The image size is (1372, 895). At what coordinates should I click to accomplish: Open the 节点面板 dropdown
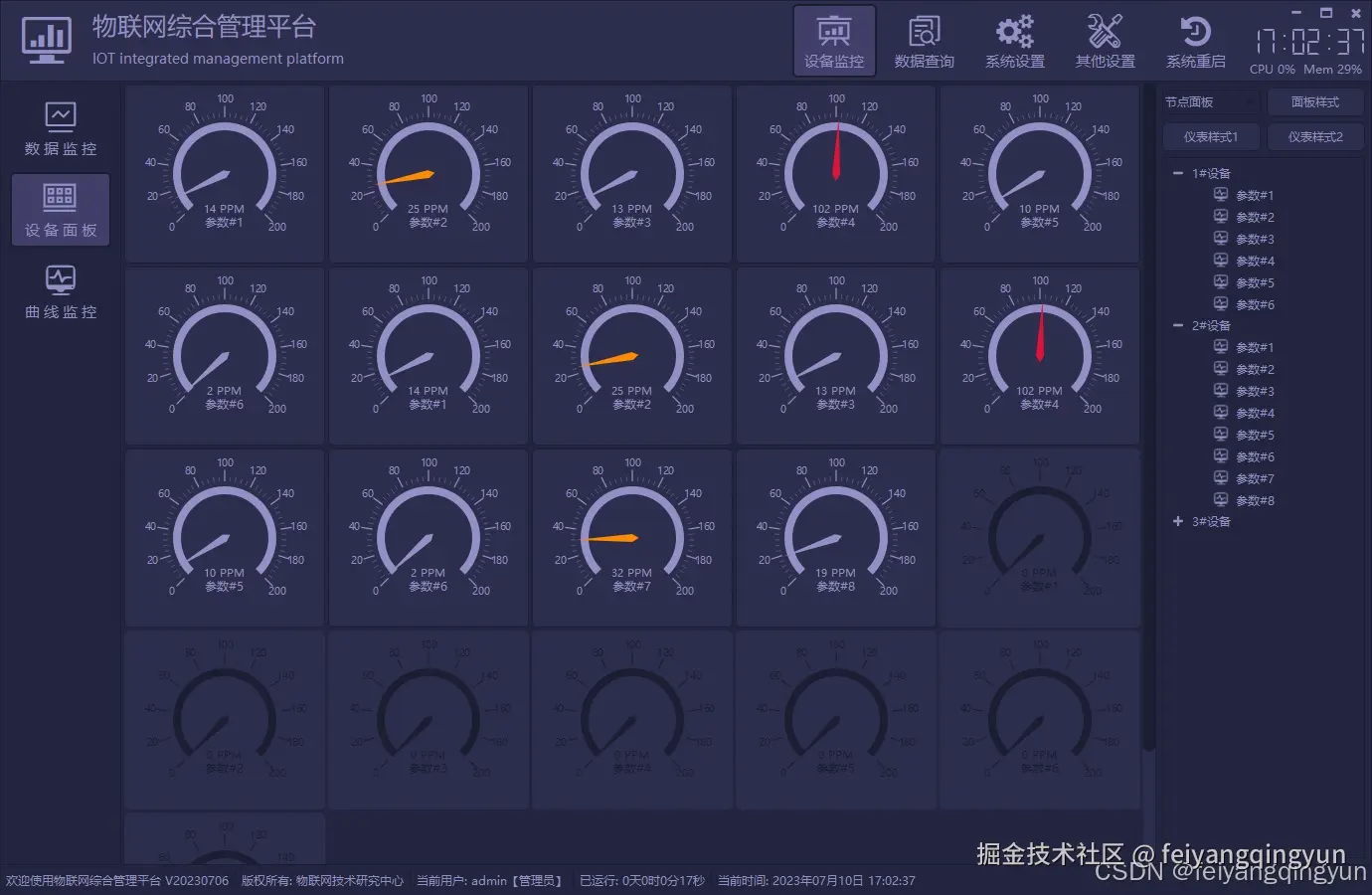(1211, 102)
